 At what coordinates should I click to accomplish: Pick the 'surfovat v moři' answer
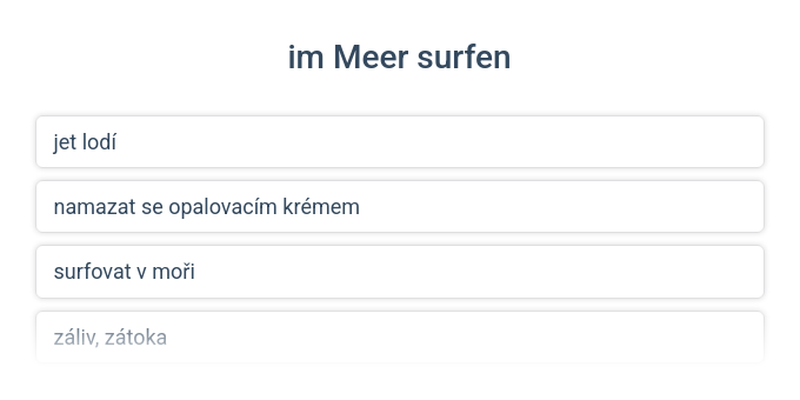[x=400, y=272]
